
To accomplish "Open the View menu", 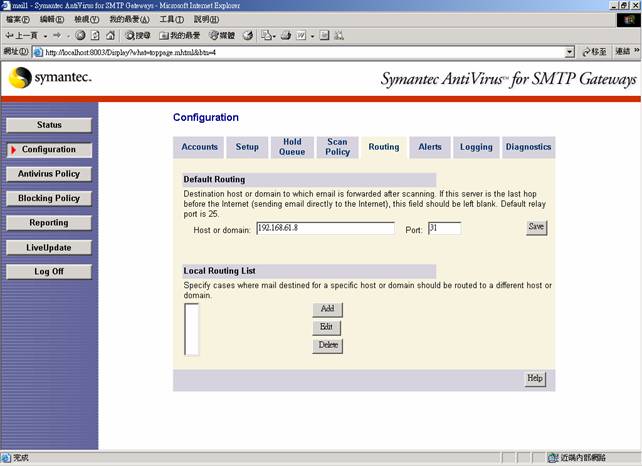I will point(86,19).
